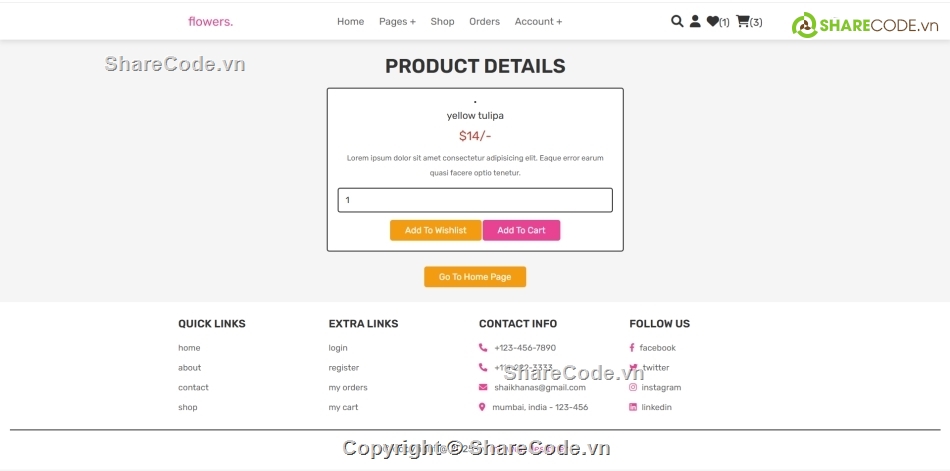Open the wishlist heart icon
Viewport: 950px width, 471px height.
713,21
